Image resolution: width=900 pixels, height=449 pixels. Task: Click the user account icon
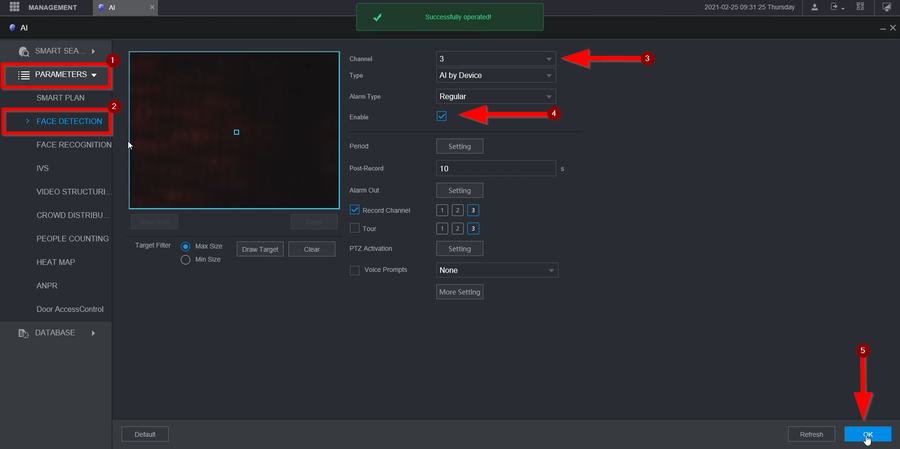click(814, 7)
